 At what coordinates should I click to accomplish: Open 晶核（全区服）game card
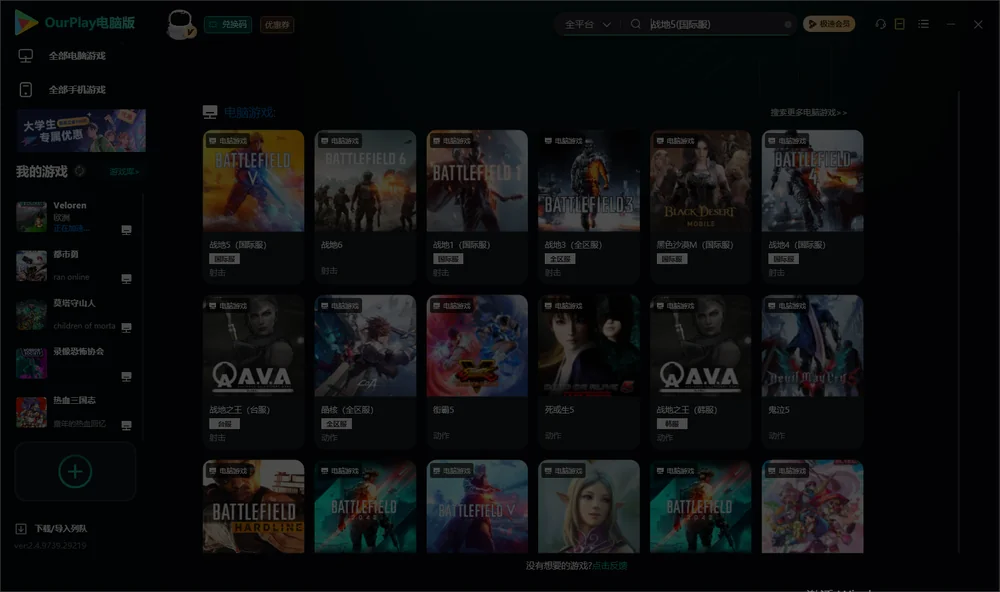tap(365, 371)
